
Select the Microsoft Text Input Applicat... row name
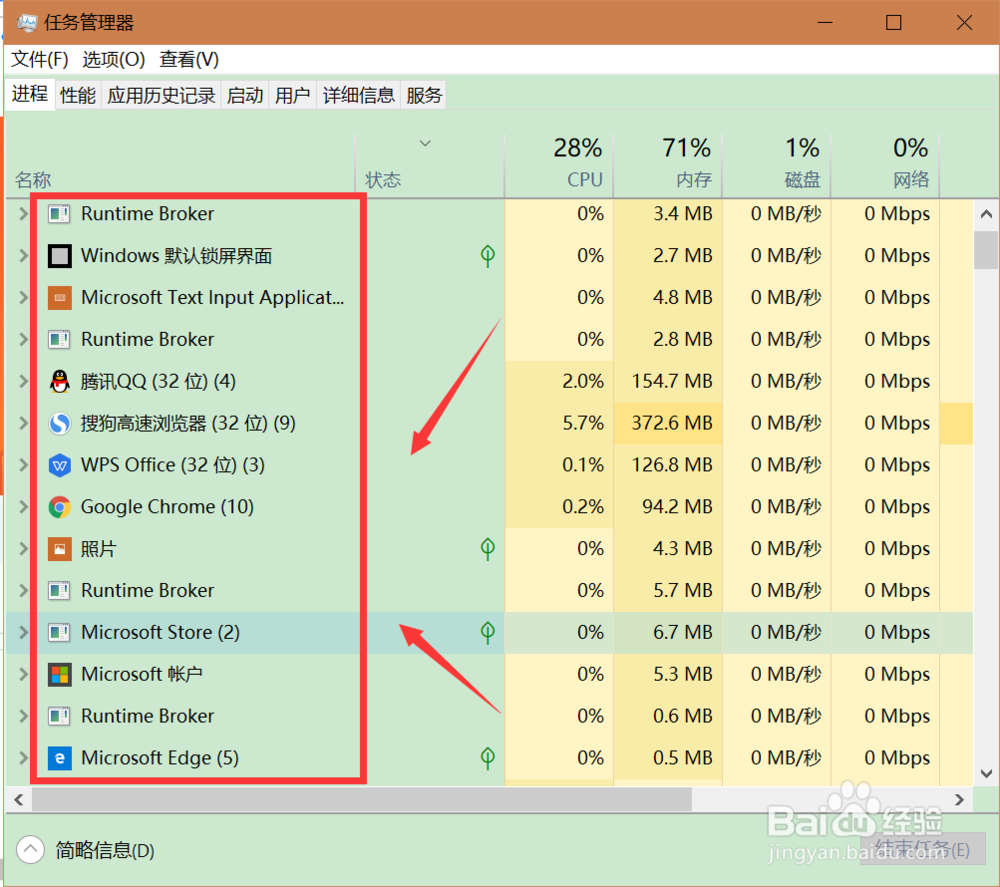pos(212,298)
